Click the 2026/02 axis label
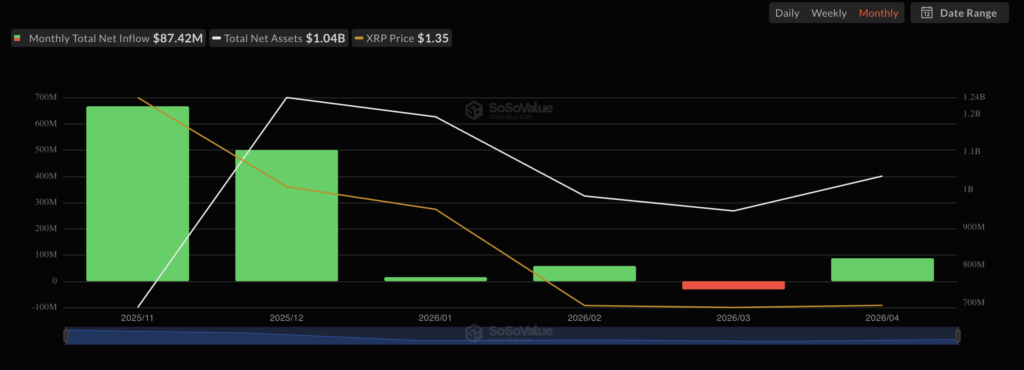The height and width of the screenshot is (370, 1024). [x=584, y=318]
